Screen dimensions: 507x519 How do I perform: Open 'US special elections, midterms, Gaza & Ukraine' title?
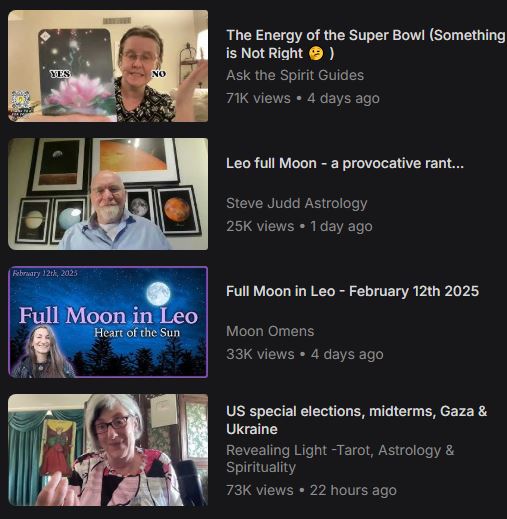coord(357,420)
